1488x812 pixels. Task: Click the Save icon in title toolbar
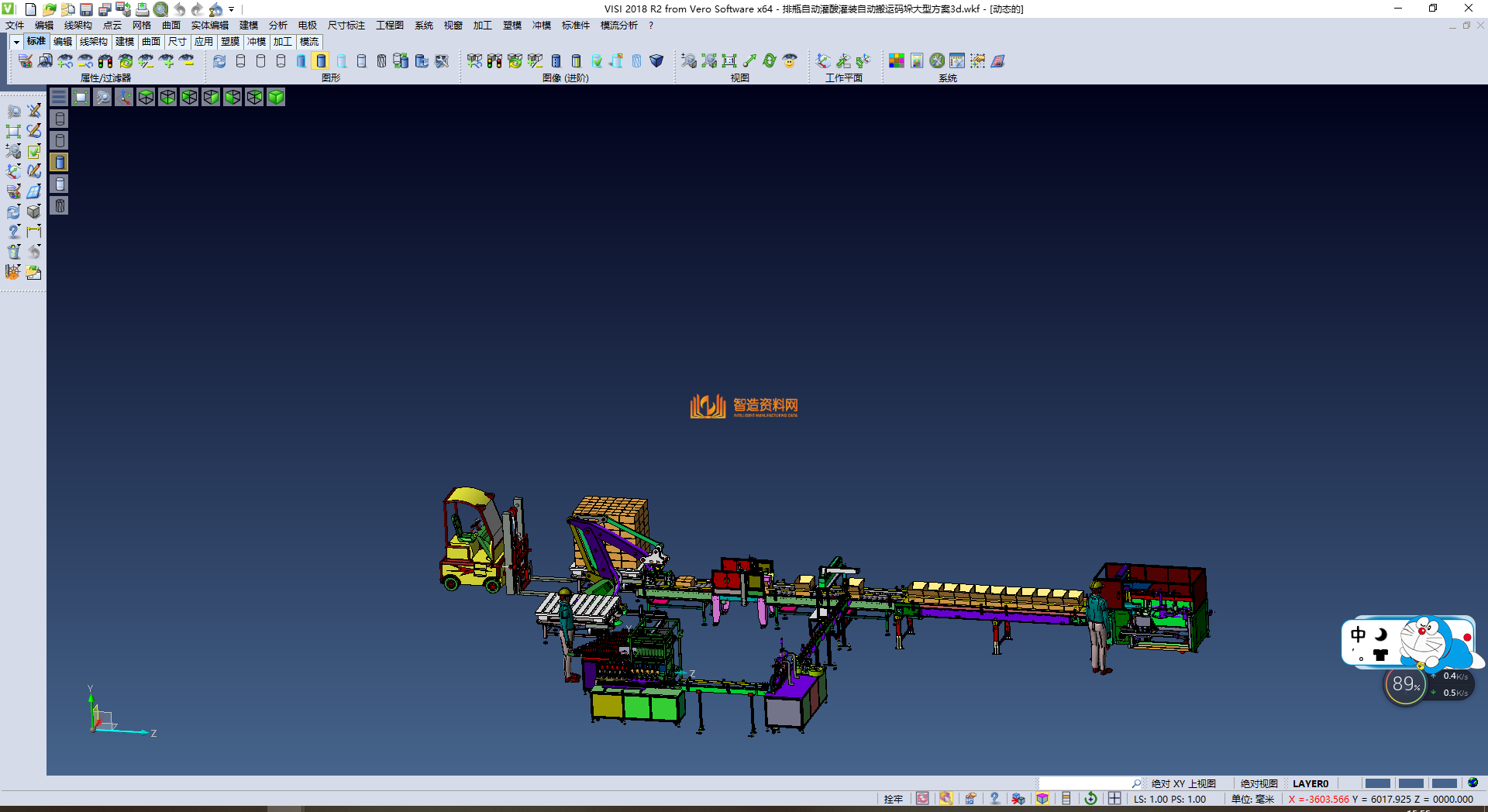point(86,9)
